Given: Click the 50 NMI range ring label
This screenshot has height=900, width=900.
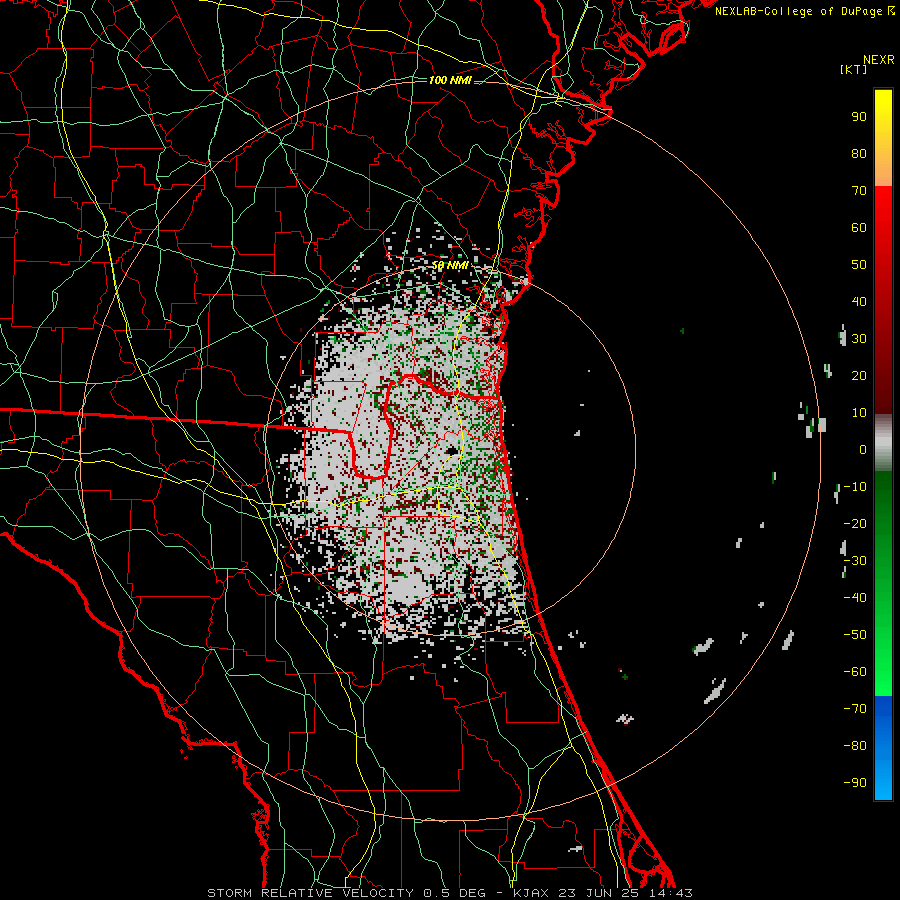Looking at the screenshot, I should coord(450,265).
